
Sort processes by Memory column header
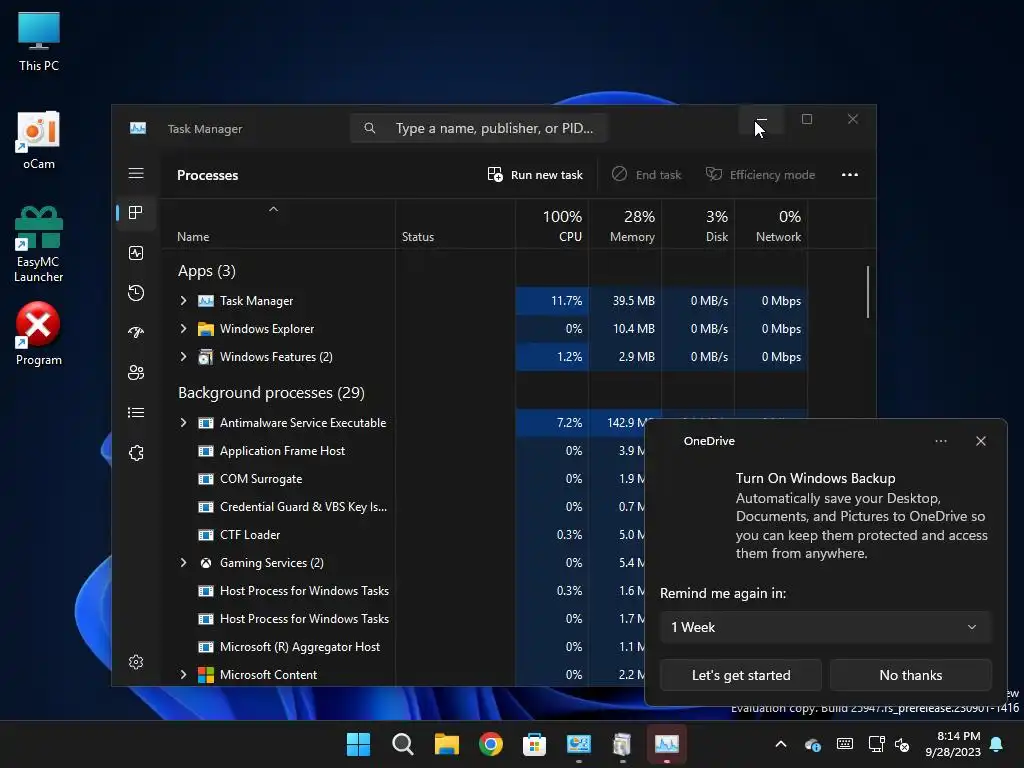click(625, 224)
